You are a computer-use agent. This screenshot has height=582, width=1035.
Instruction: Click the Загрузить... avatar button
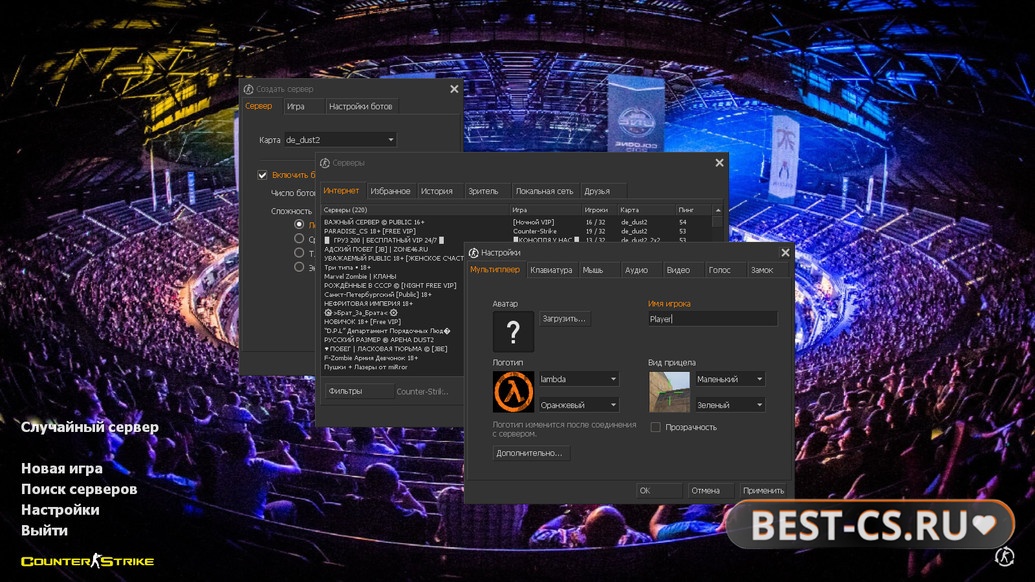click(564, 319)
